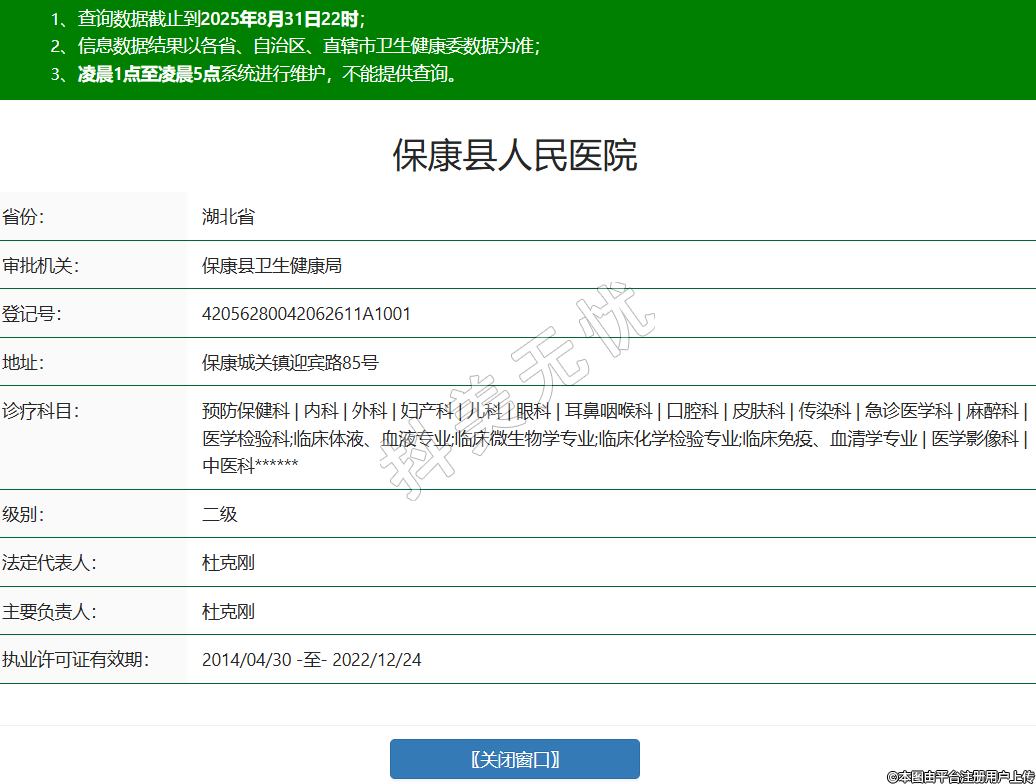The height and width of the screenshot is (784, 1036).
Task: Click the address 保康城关镇迎宾路85号
Action: click(x=290, y=363)
